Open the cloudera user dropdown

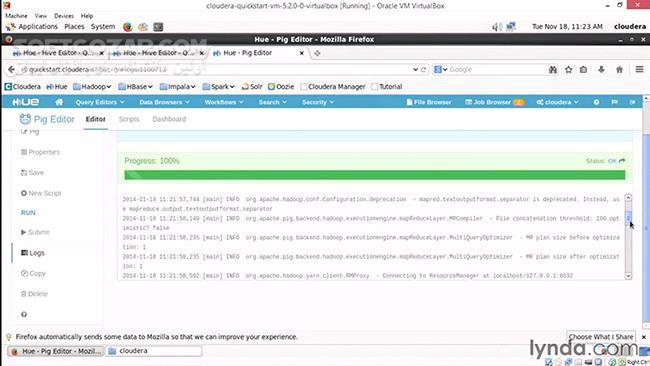coord(557,102)
